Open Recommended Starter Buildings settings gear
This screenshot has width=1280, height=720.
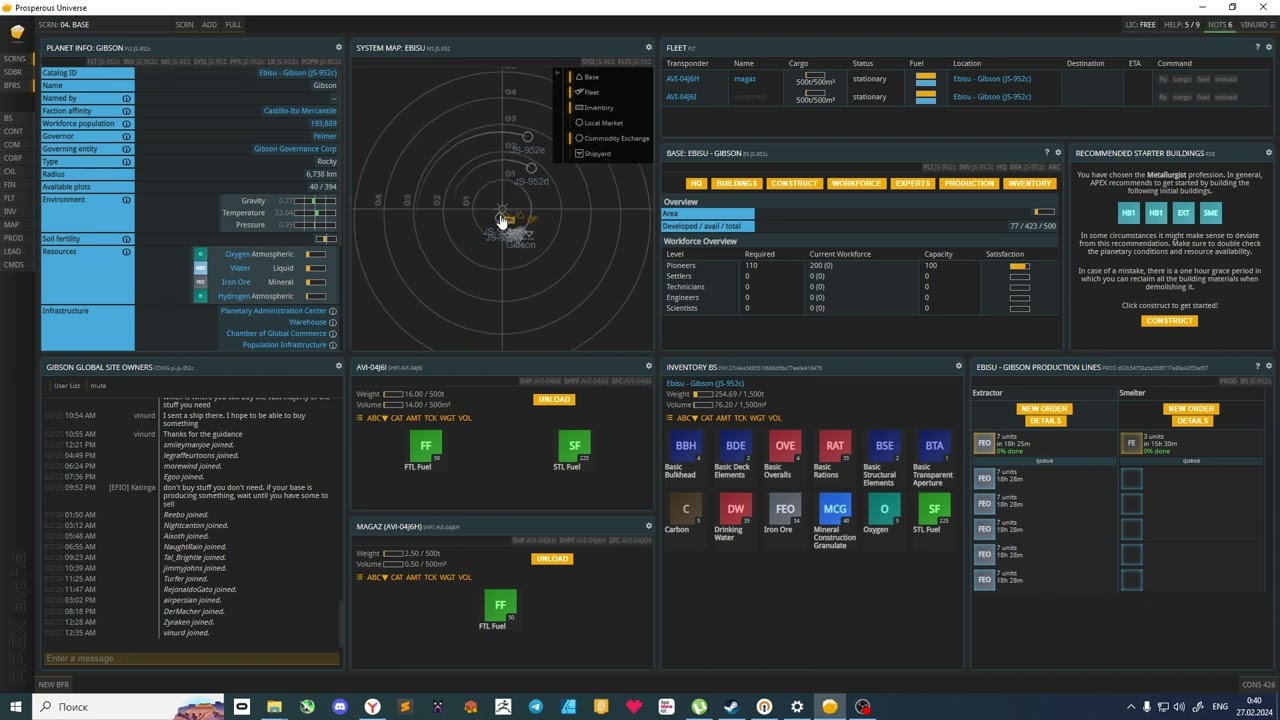1268,153
